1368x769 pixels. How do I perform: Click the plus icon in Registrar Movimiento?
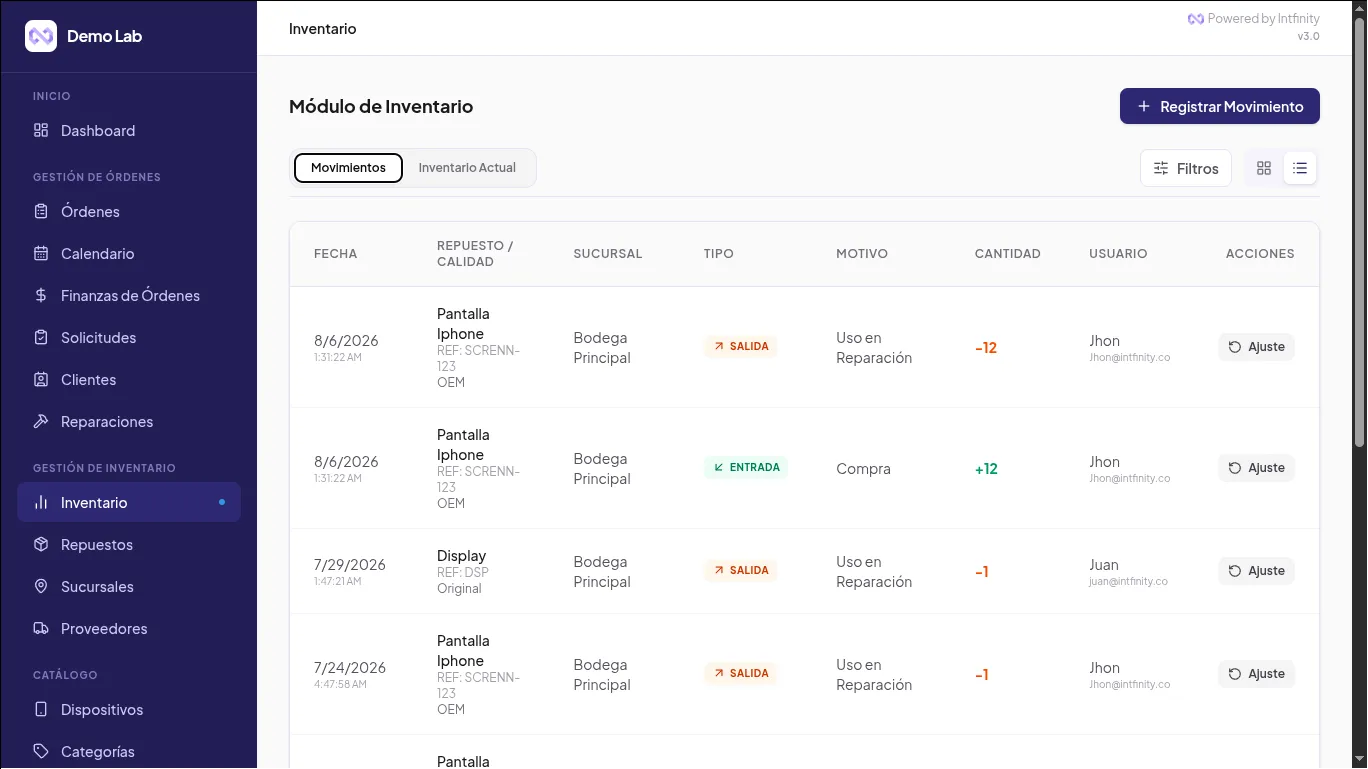(x=1144, y=106)
